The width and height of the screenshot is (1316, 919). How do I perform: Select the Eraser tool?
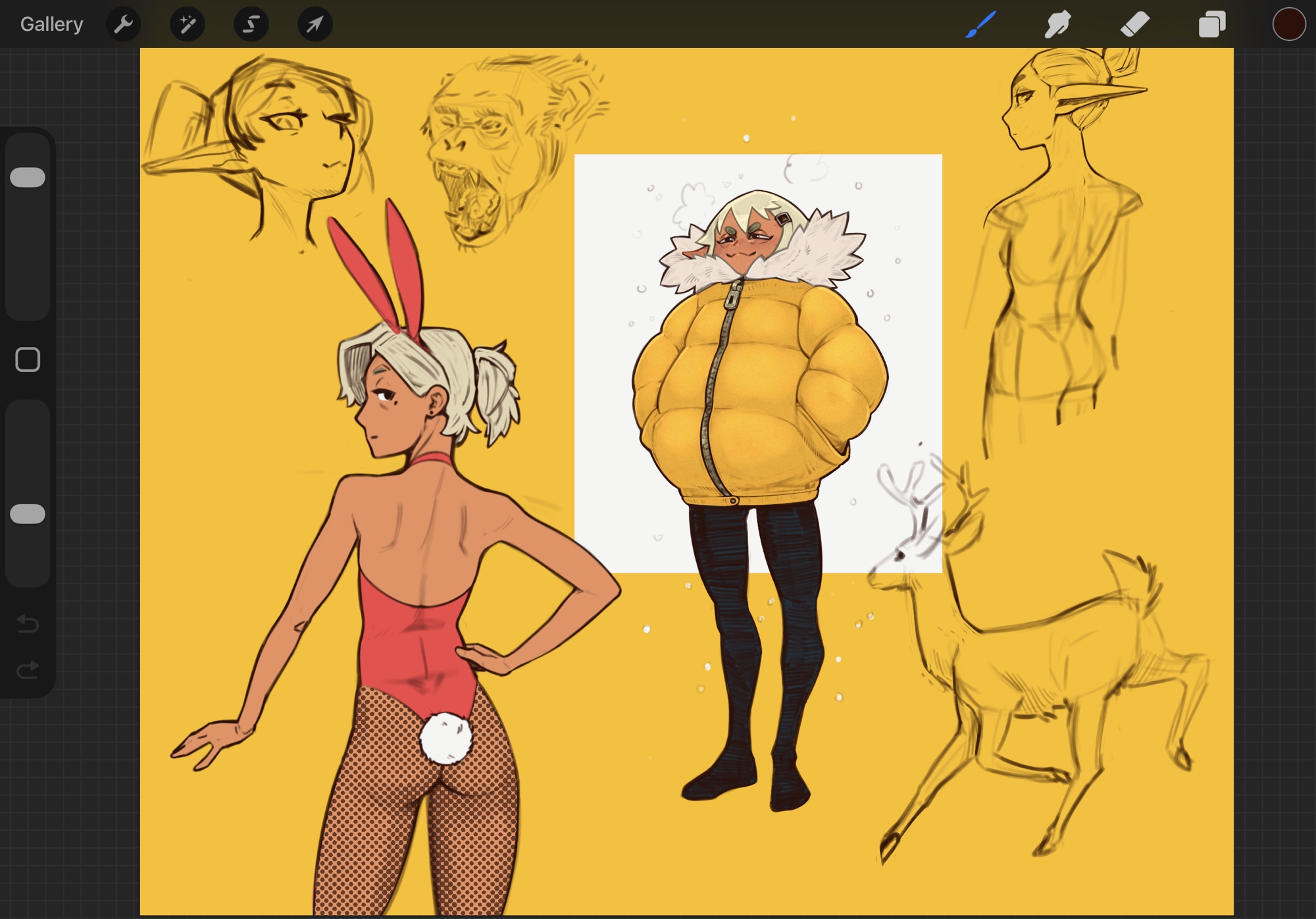1135,24
